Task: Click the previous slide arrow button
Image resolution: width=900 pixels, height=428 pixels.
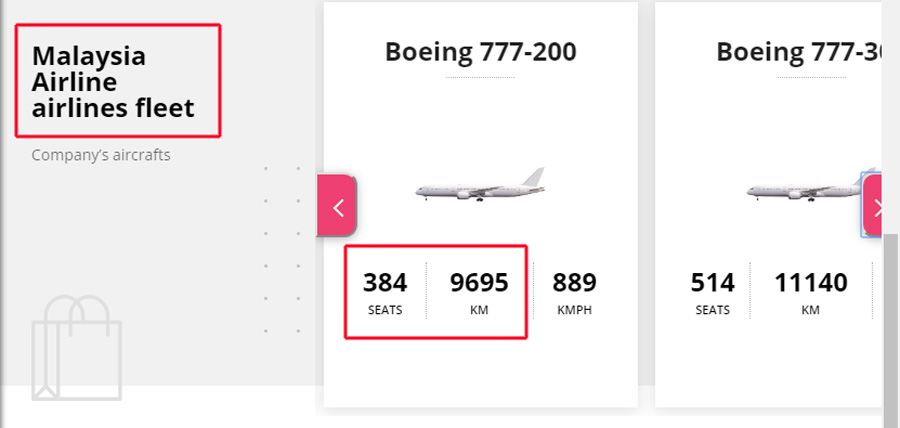Action: coord(337,206)
